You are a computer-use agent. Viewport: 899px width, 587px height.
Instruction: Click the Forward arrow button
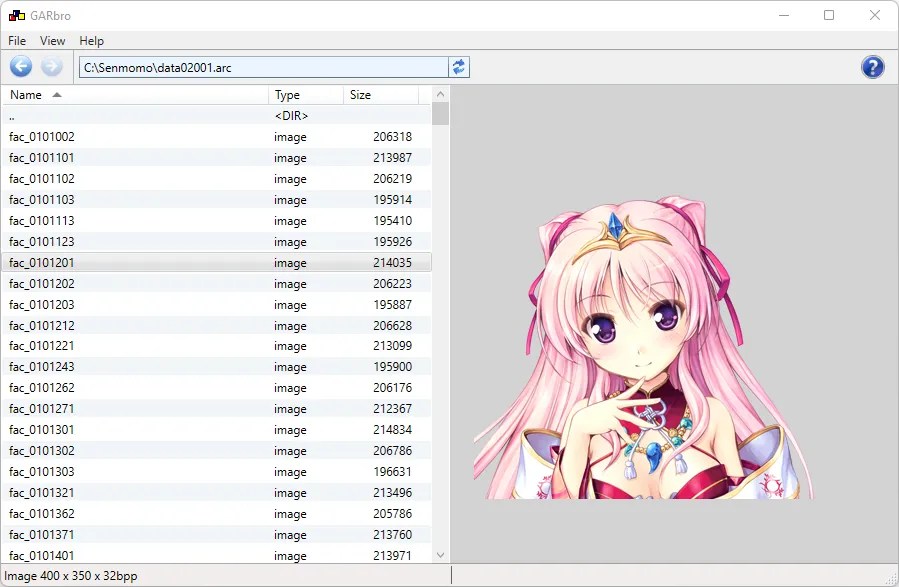pos(52,67)
